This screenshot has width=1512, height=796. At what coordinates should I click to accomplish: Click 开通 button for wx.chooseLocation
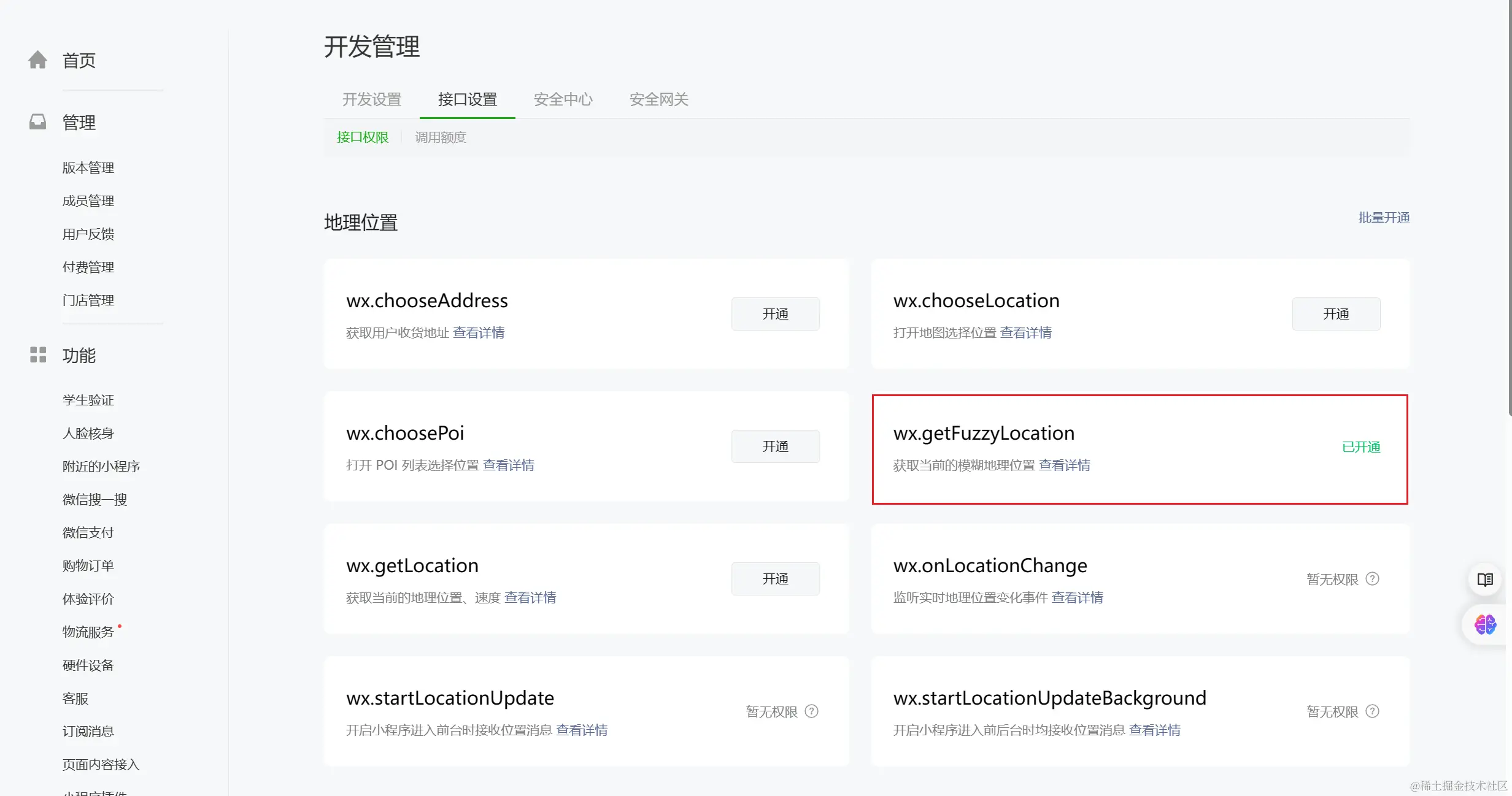pos(1336,313)
